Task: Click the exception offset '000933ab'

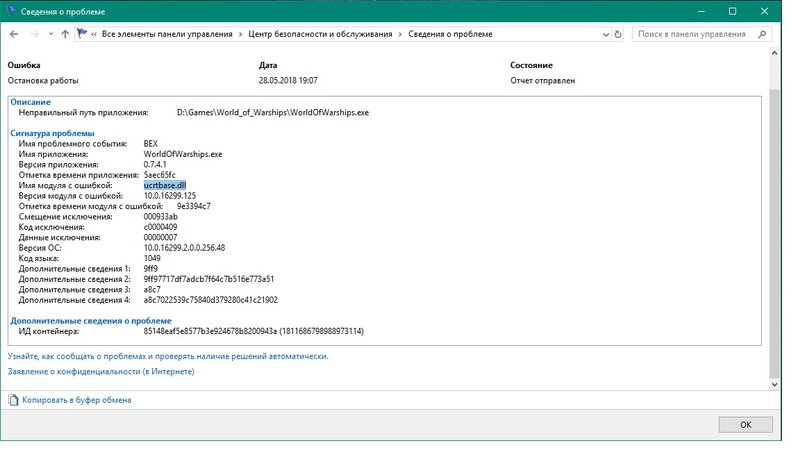Action: coord(160,216)
